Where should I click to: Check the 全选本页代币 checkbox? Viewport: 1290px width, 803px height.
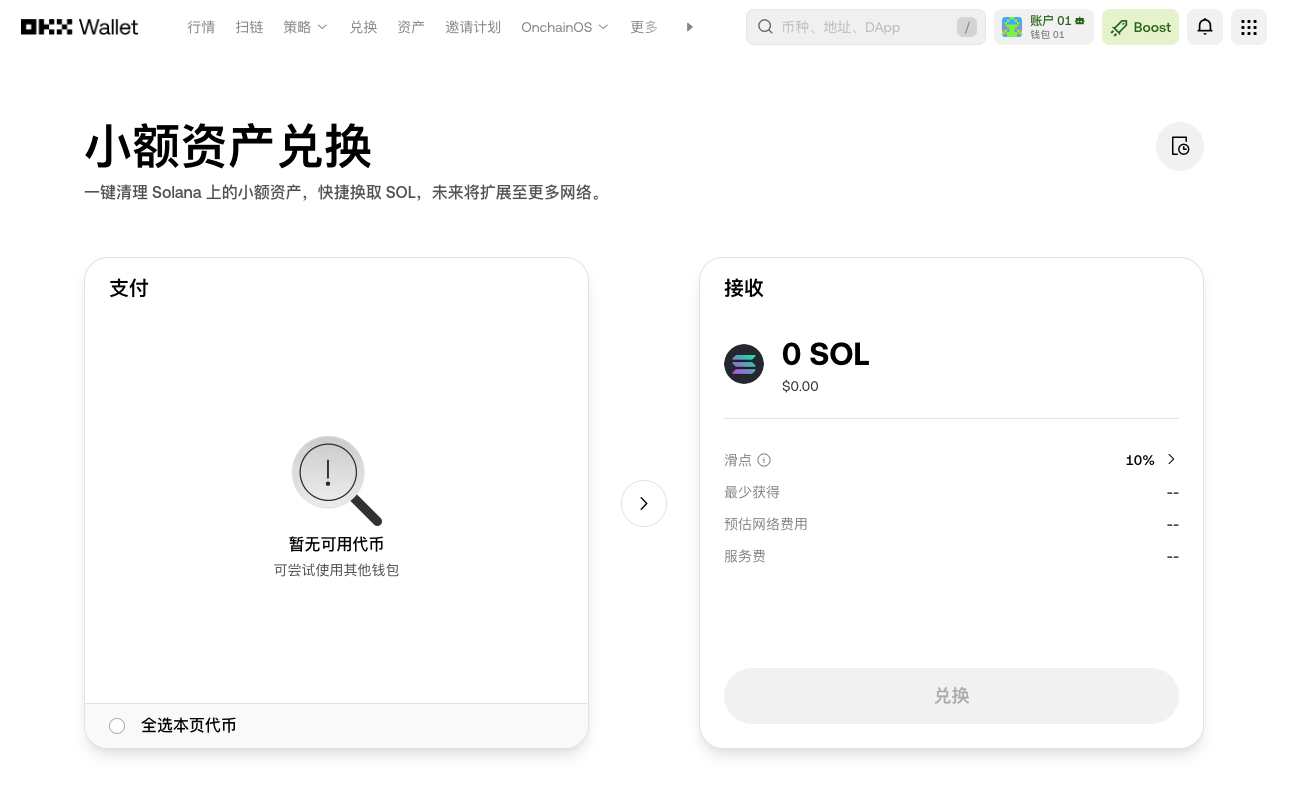117,725
